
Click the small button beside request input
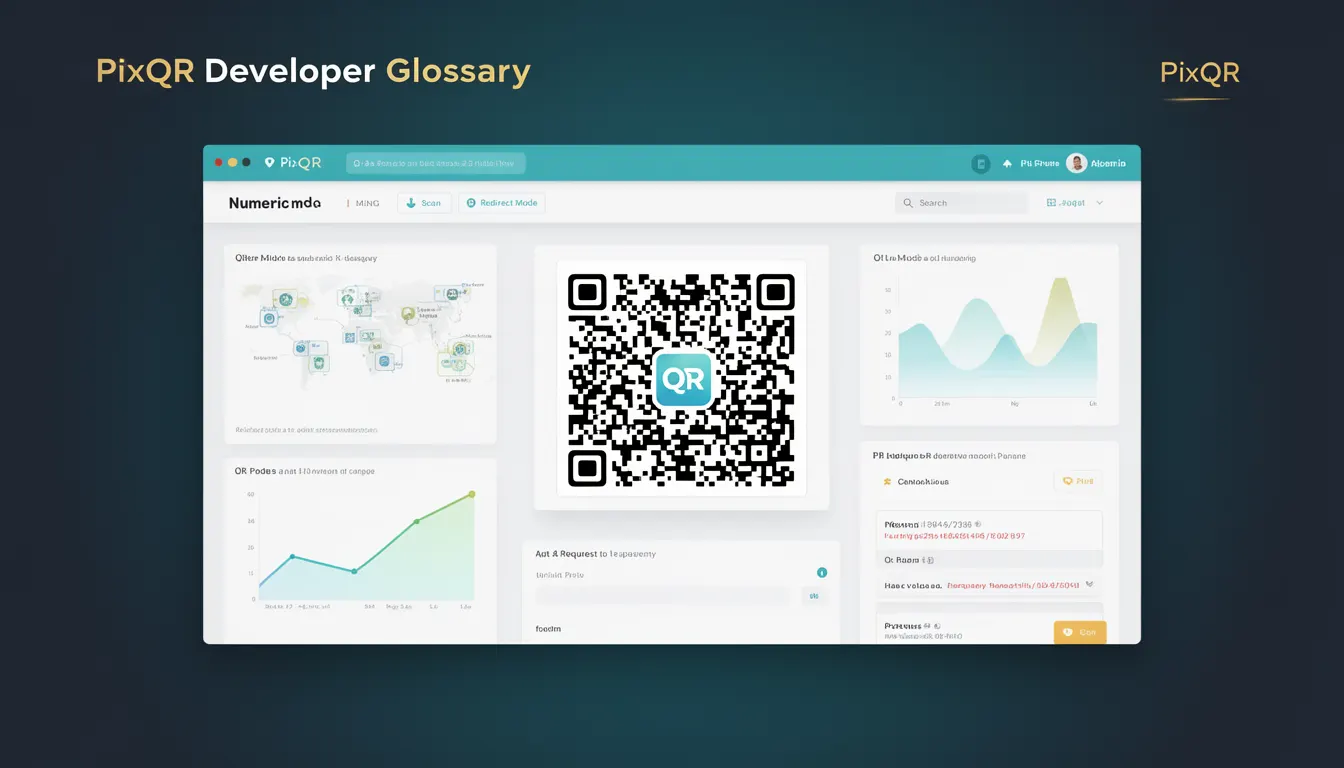[814, 596]
